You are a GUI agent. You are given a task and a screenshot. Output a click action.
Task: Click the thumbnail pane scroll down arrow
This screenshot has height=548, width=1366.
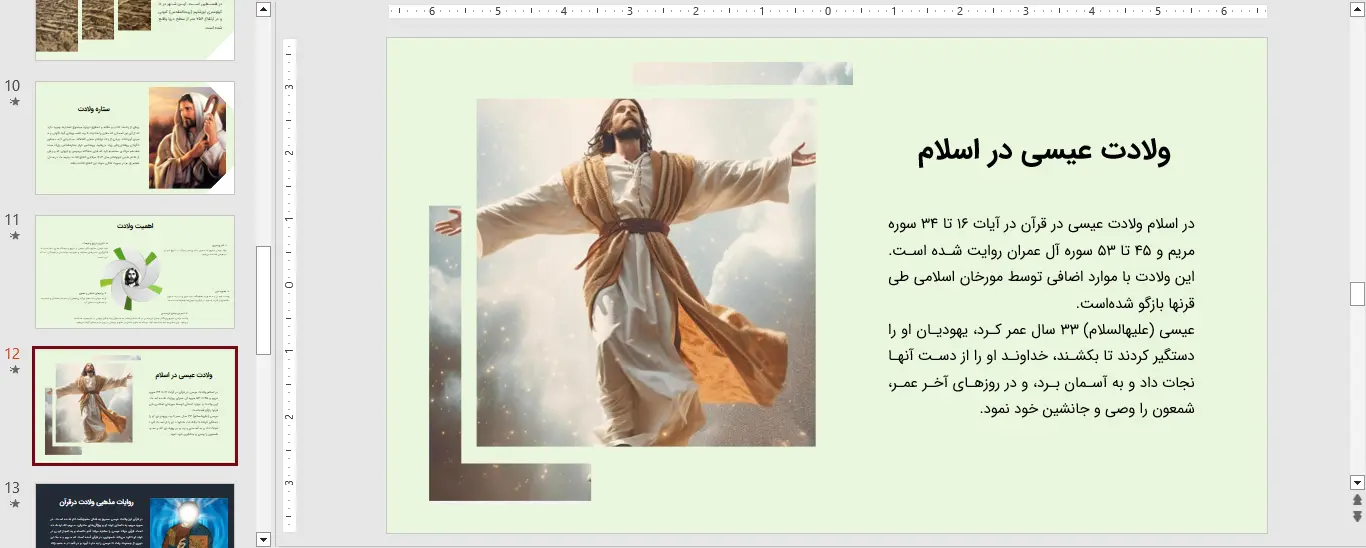(x=264, y=539)
